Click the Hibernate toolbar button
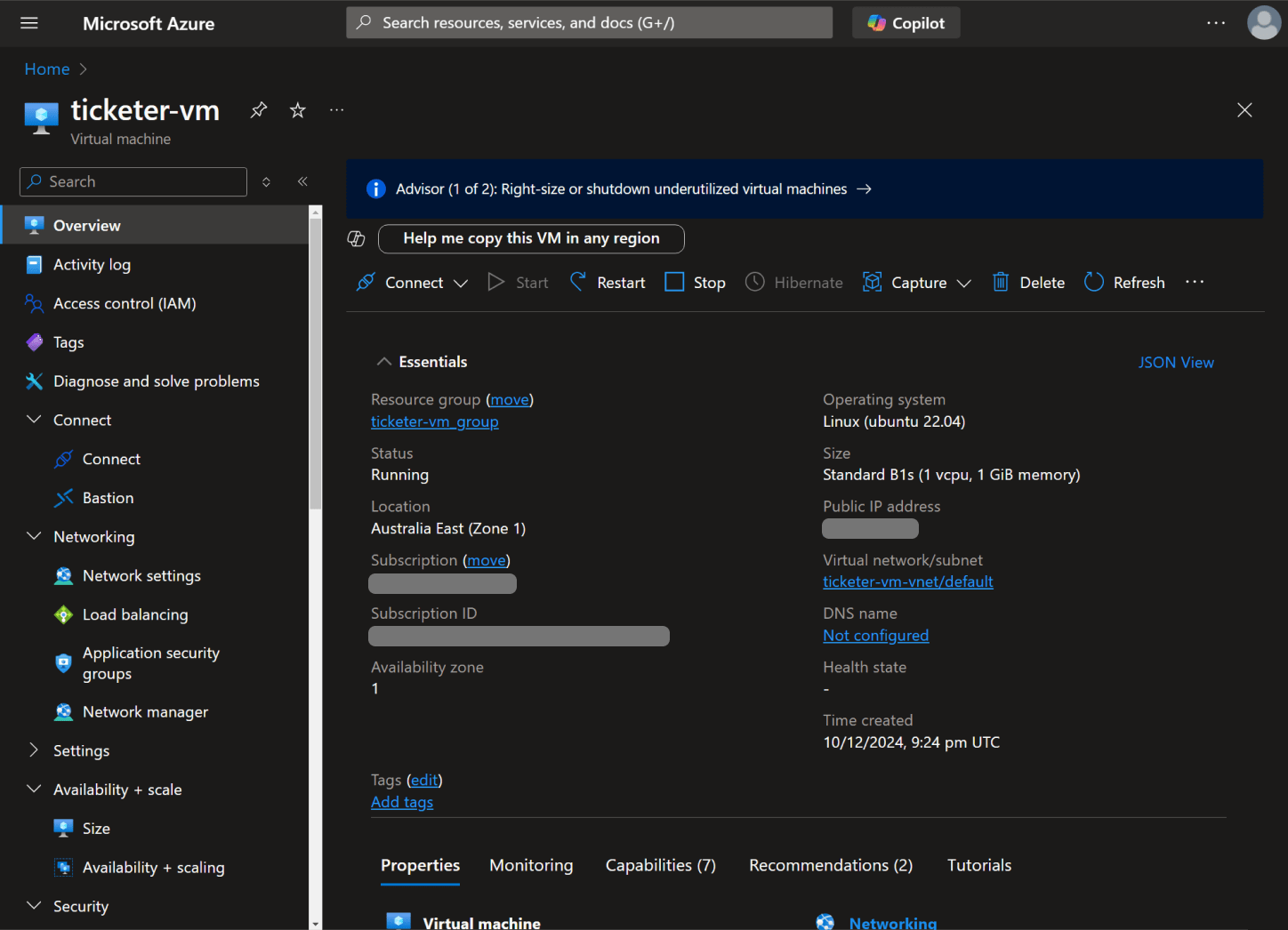The width and height of the screenshot is (1288, 930). 793,283
